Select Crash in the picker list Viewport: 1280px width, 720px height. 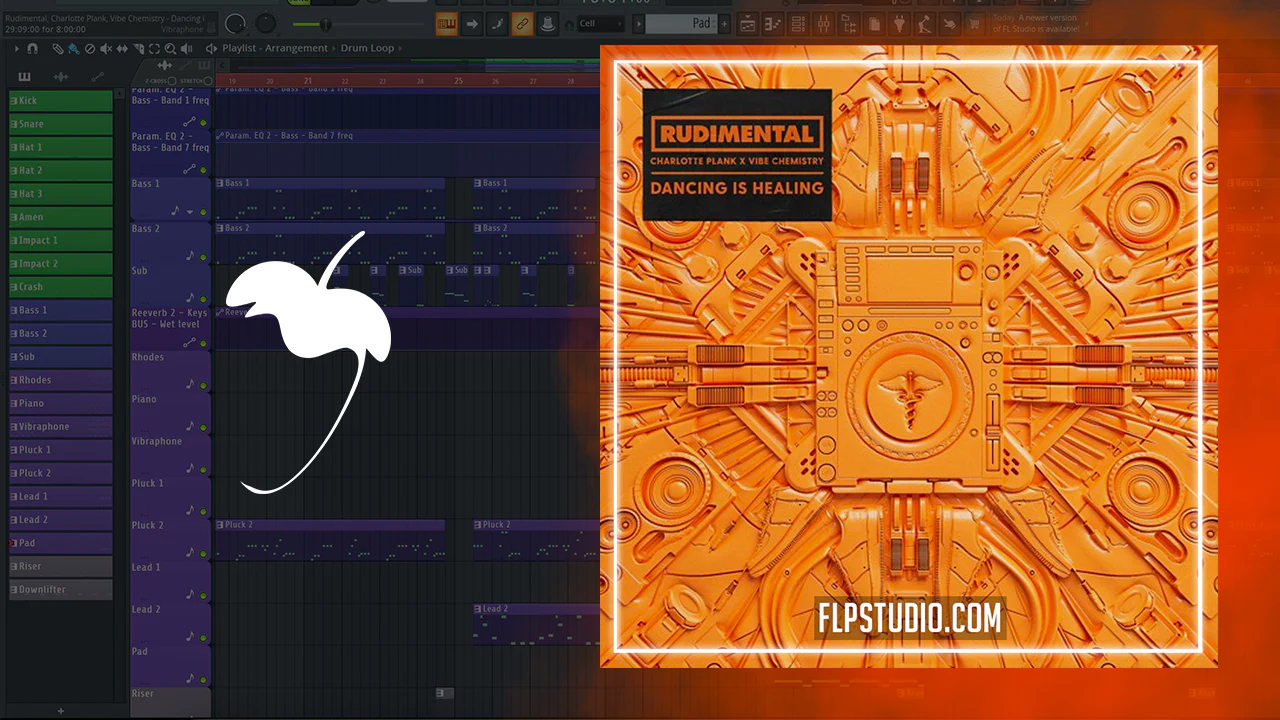click(x=61, y=287)
